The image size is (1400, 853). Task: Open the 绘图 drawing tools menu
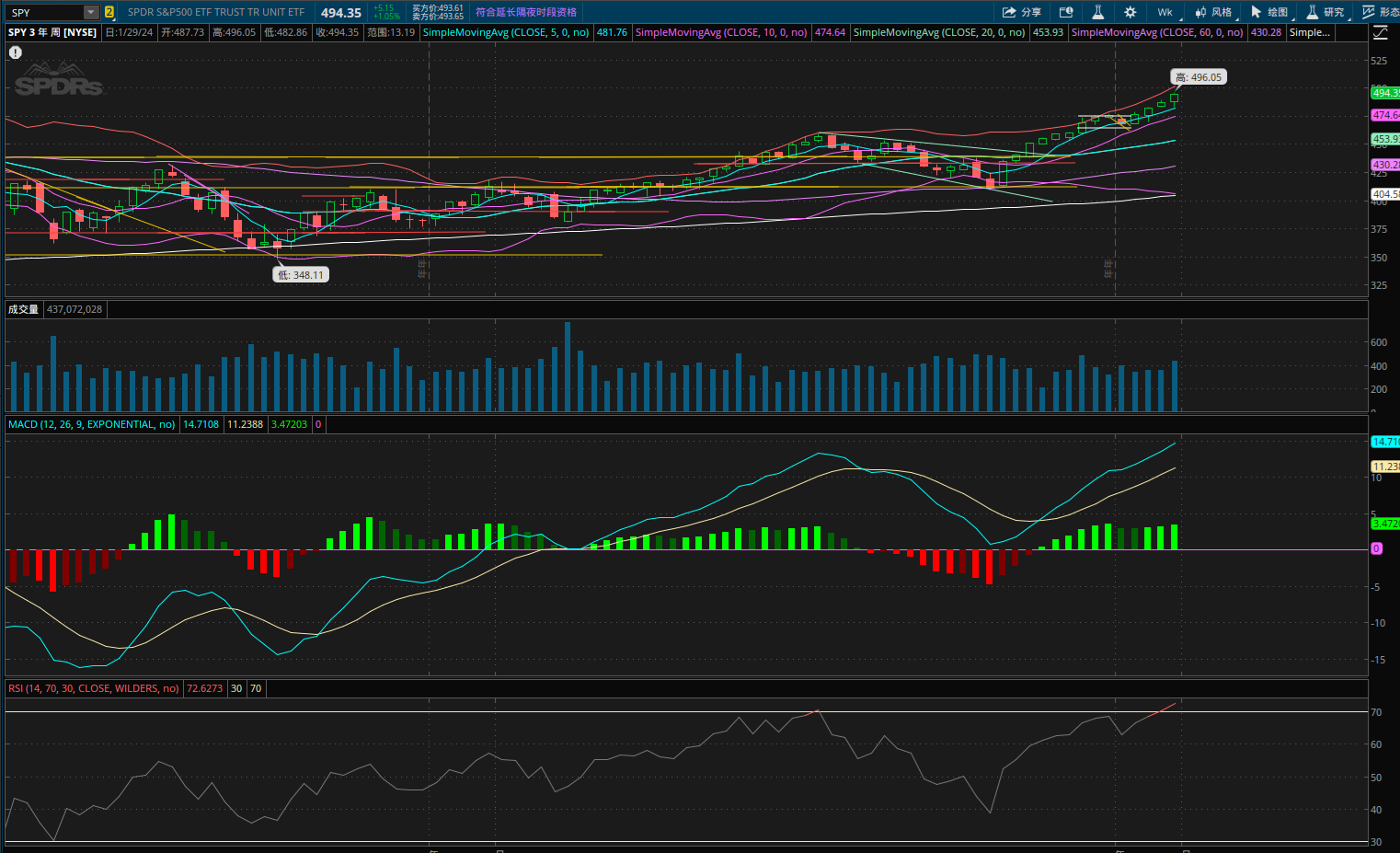point(1269,12)
